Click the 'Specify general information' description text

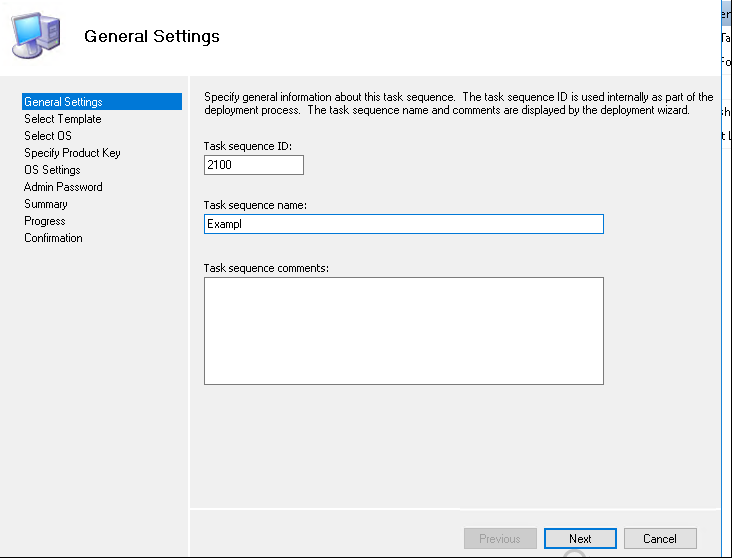pos(458,104)
